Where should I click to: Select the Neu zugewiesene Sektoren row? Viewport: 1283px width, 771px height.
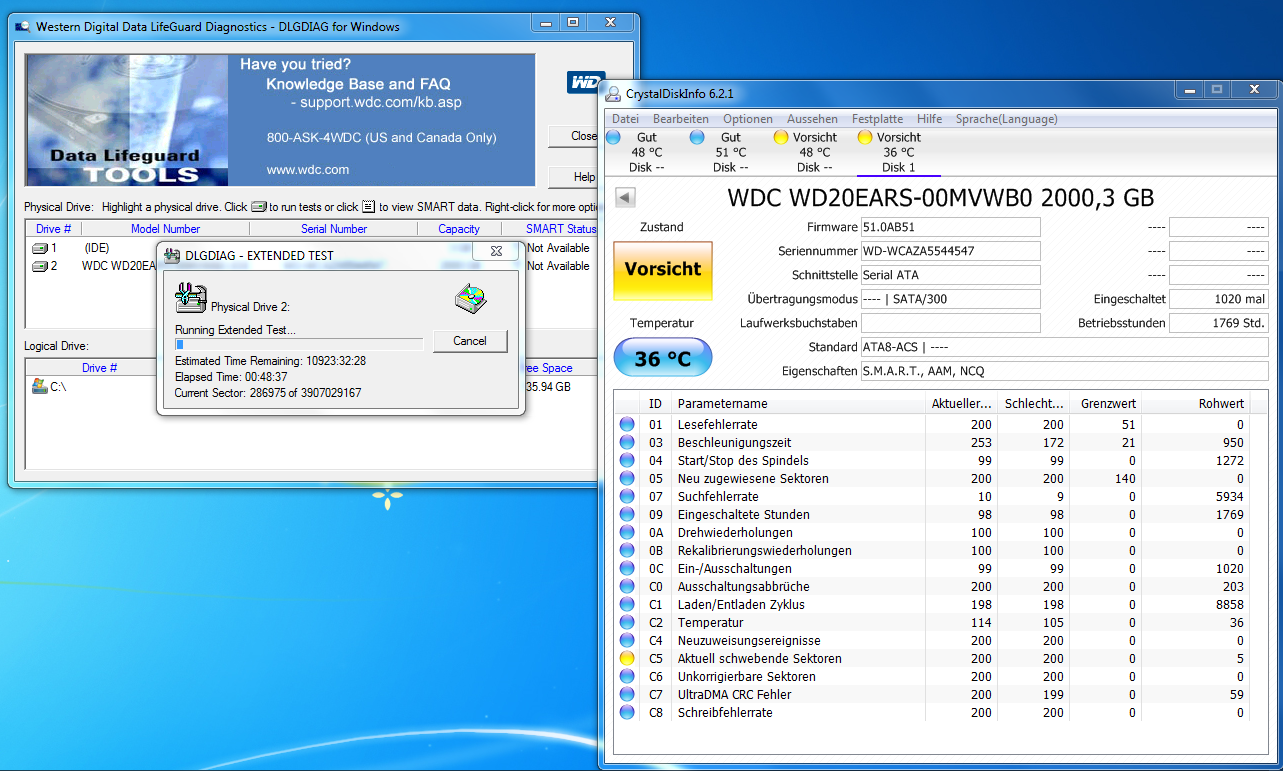[x=932, y=479]
